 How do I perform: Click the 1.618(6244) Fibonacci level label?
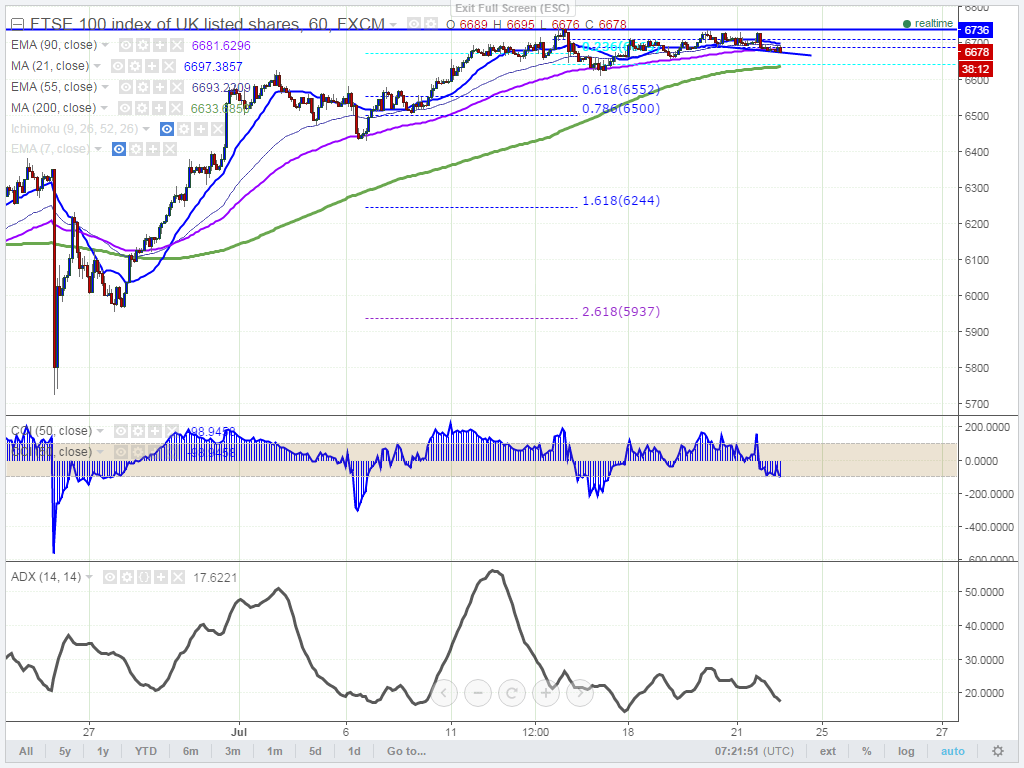point(621,200)
